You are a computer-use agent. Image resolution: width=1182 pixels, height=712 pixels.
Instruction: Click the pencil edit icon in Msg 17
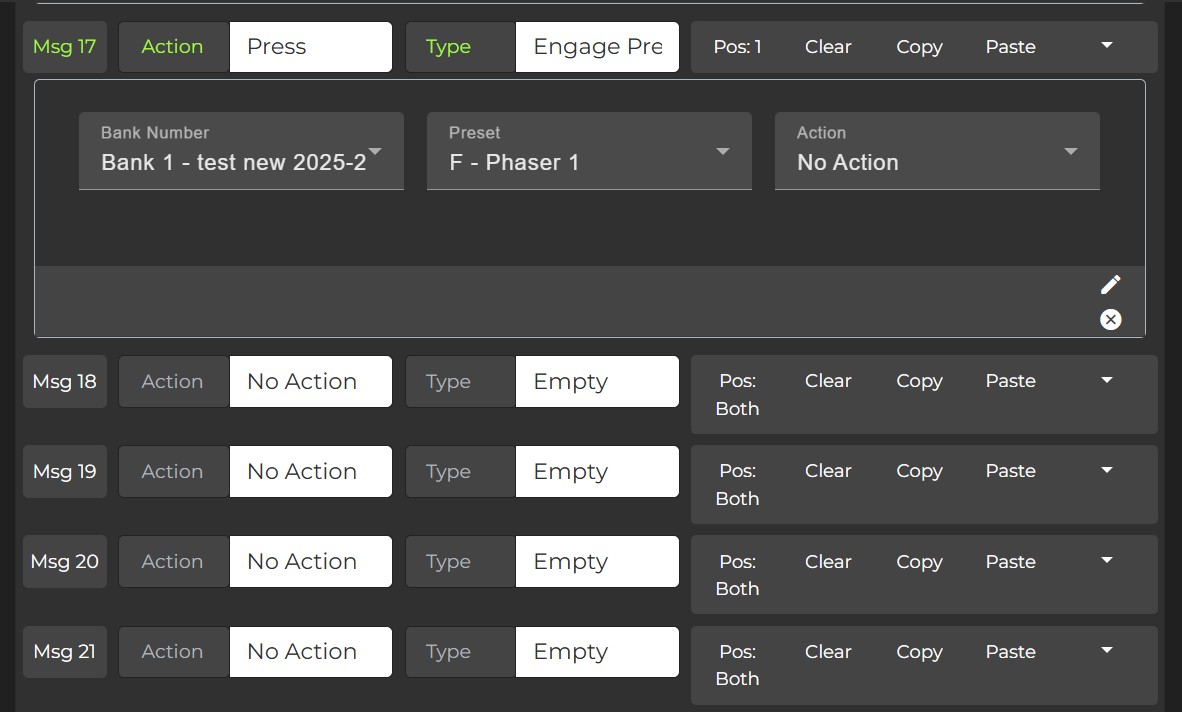tap(1110, 285)
